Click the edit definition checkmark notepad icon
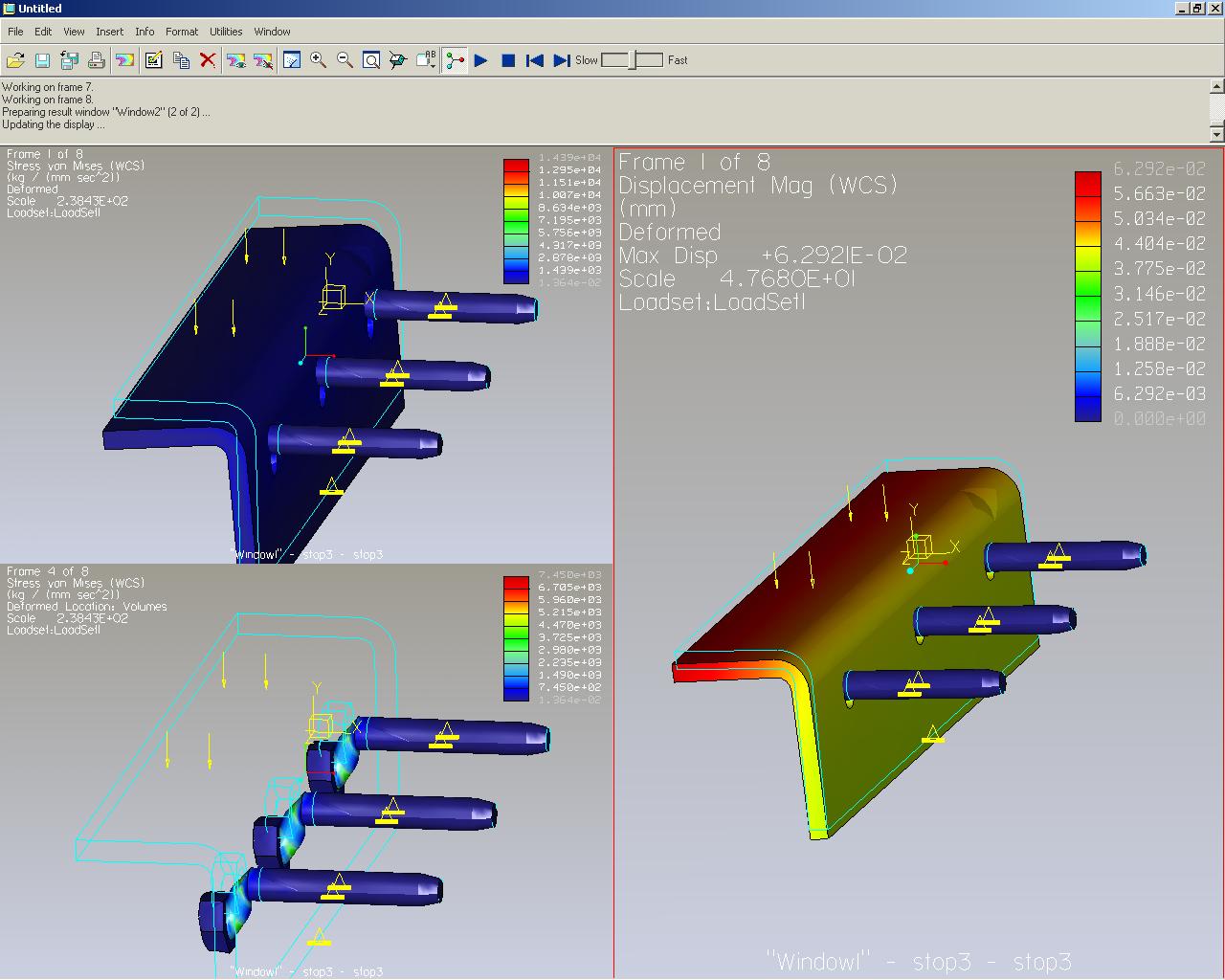 pyautogui.click(x=153, y=60)
